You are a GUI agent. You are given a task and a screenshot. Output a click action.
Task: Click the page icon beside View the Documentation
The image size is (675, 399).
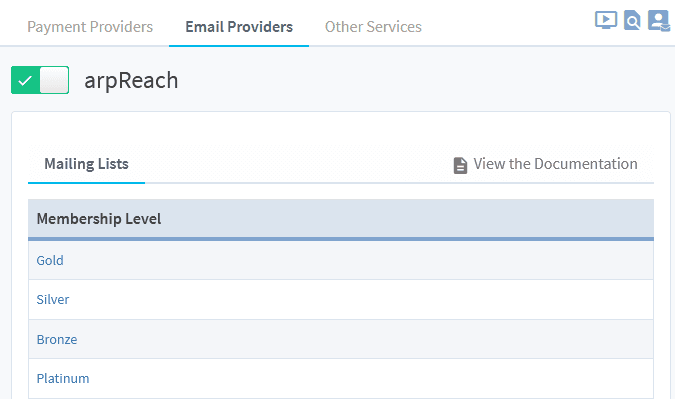(460, 165)
